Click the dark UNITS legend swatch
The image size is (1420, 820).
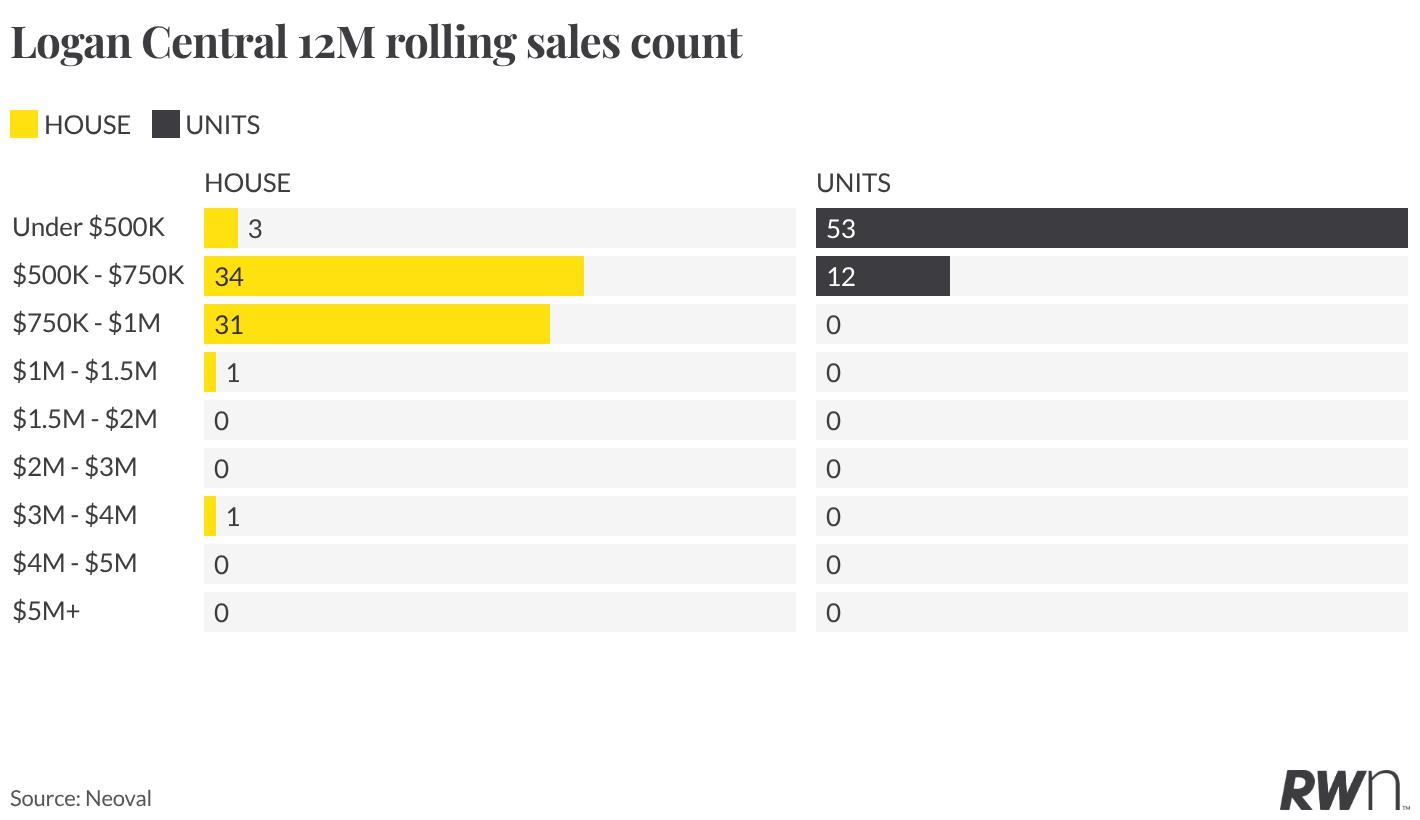[x=166, y=124]
